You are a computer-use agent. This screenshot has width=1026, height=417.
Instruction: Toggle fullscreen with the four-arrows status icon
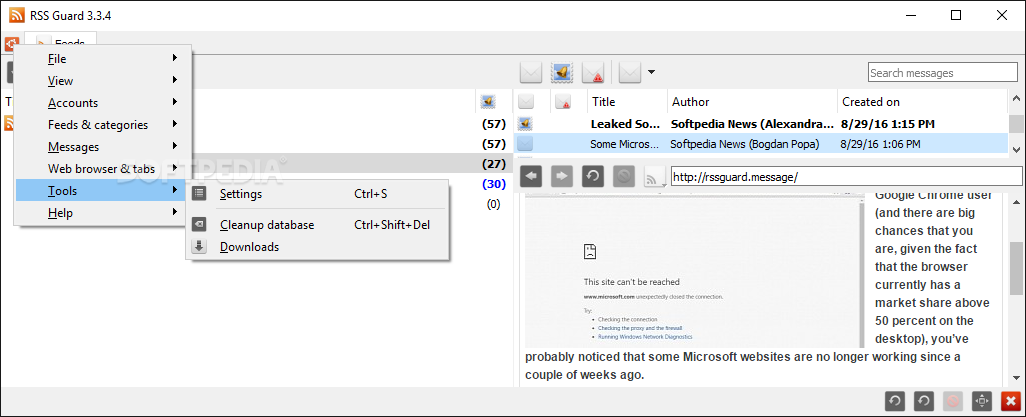click(x=982, y=401)
